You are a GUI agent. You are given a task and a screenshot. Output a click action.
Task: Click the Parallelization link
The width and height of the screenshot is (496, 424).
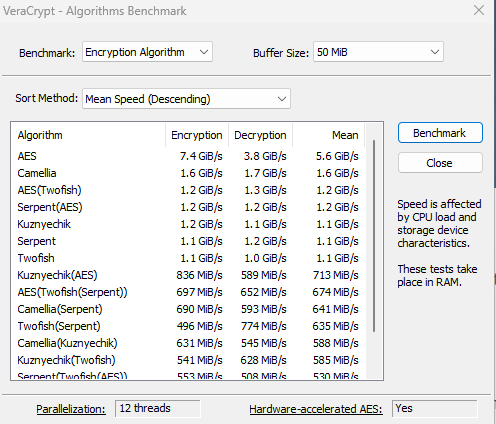coord(71,409)
